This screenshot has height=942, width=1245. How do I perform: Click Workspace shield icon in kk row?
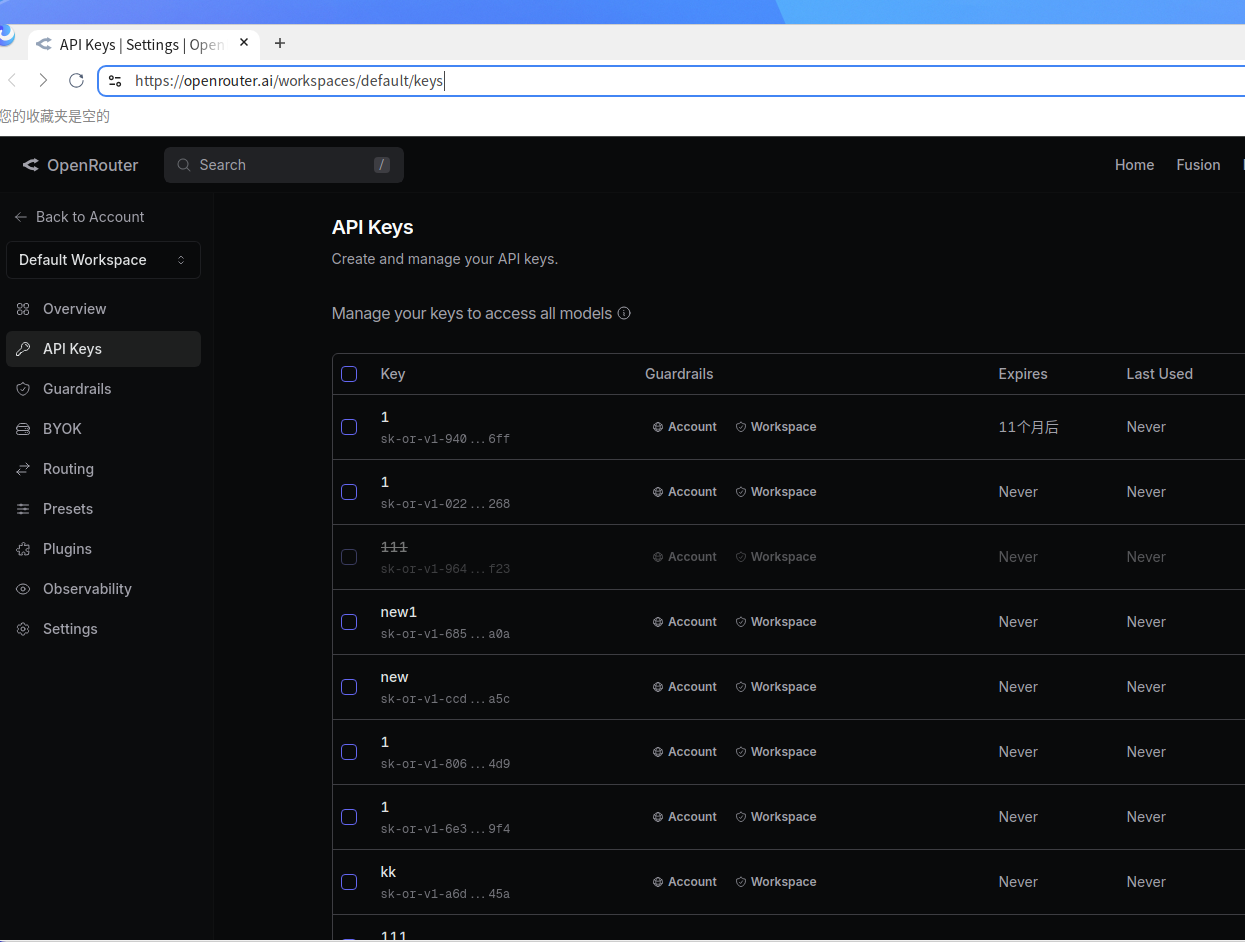741,882
